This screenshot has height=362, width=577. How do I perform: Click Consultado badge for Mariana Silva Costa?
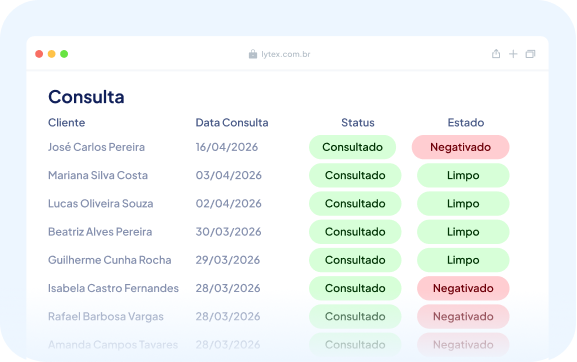pos(355,175)
